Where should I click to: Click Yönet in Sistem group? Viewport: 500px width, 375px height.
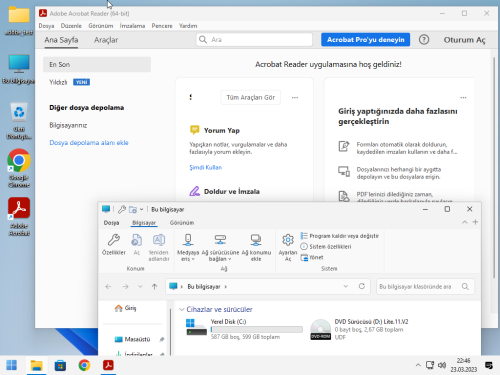312,257
